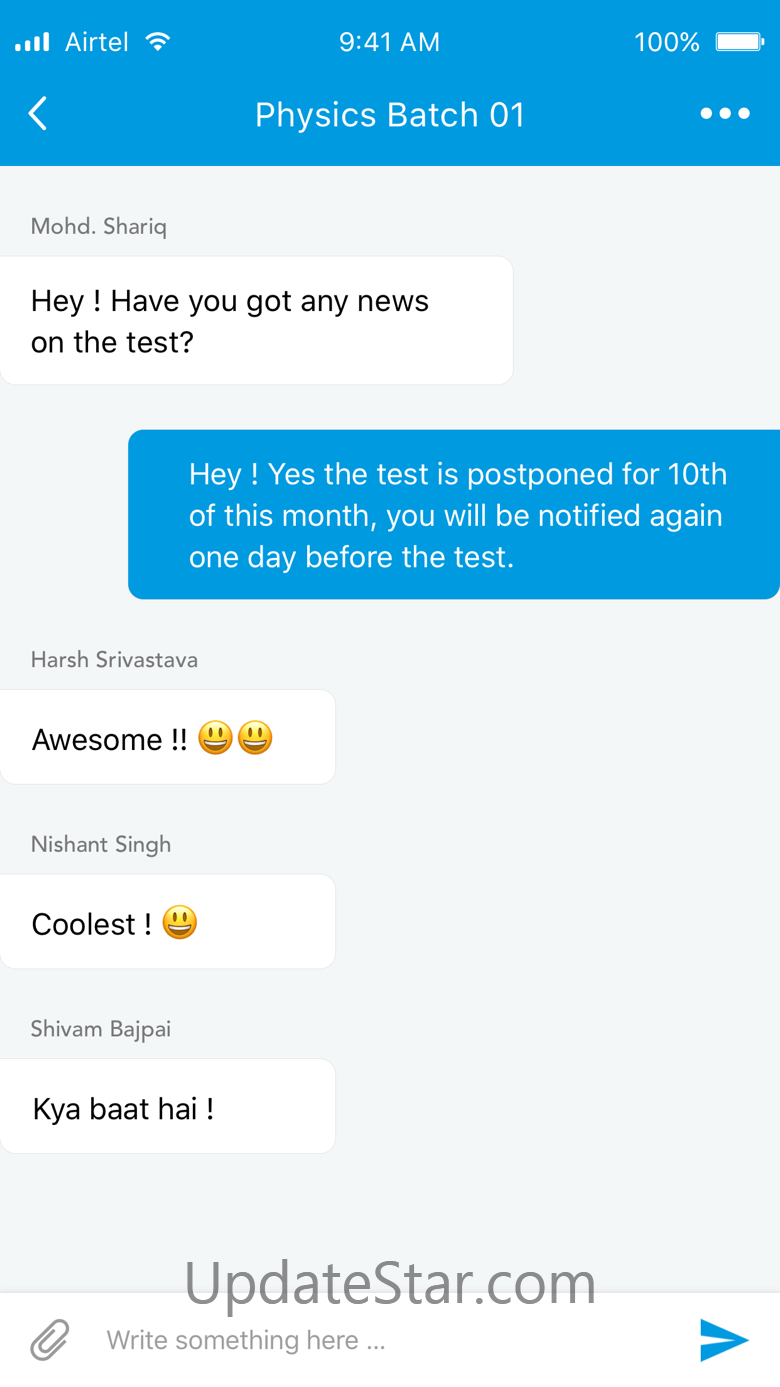Select Mohd. Shariq's sender name
780x1387 pixels.
pos(99,226)
